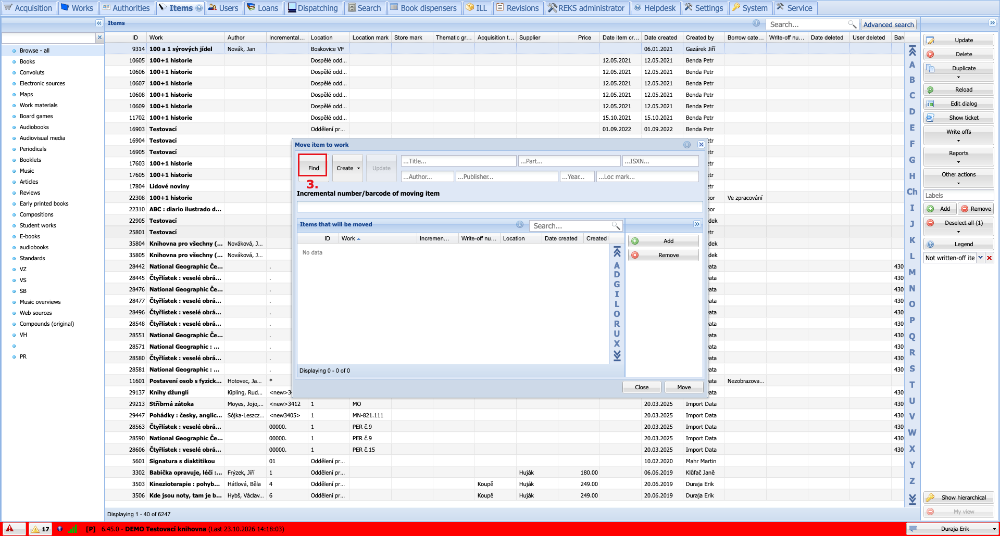Click the green Add button in the dialog
The image size is (1000, 536).
[663, 241]
